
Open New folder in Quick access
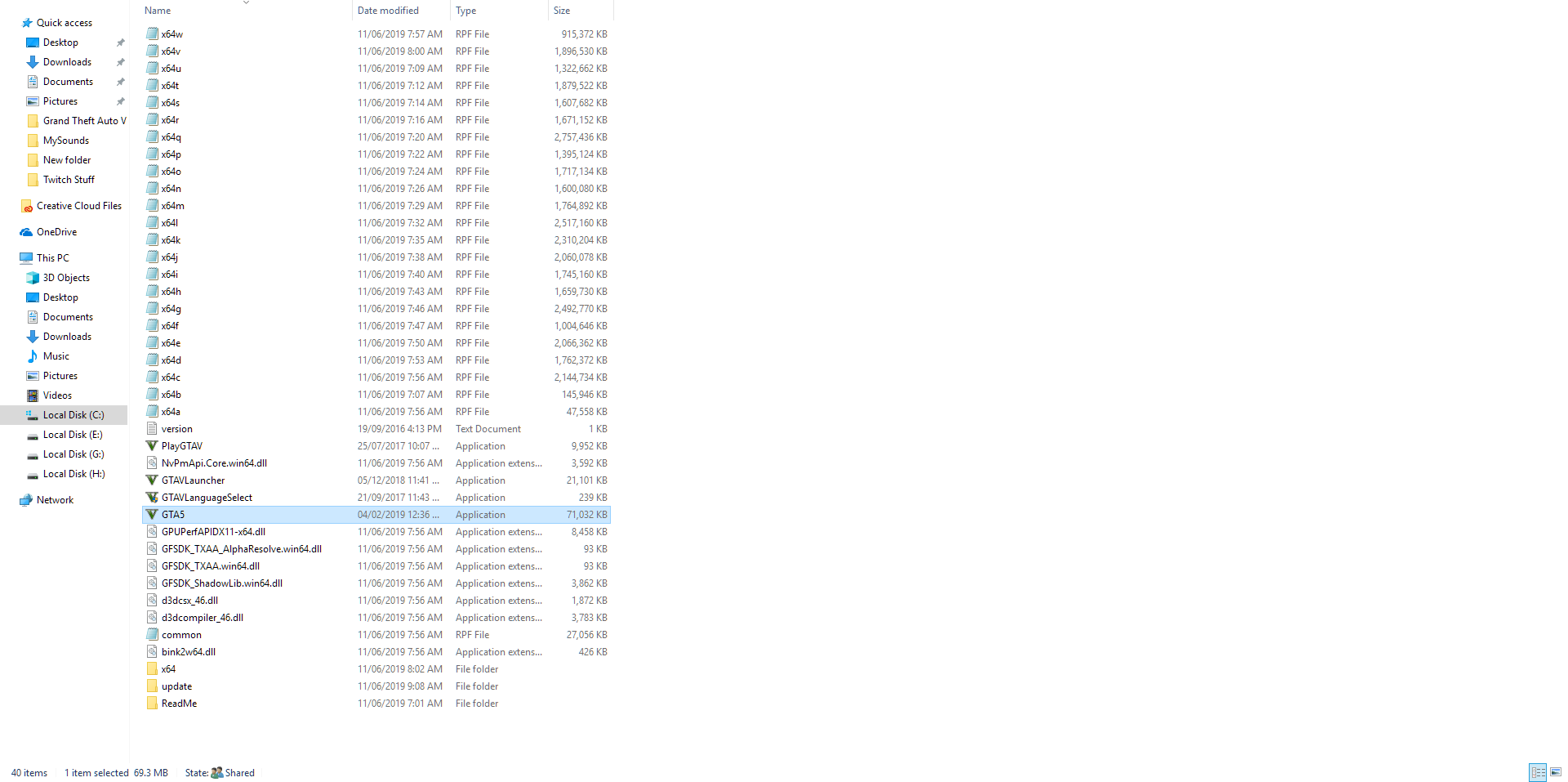67,160
